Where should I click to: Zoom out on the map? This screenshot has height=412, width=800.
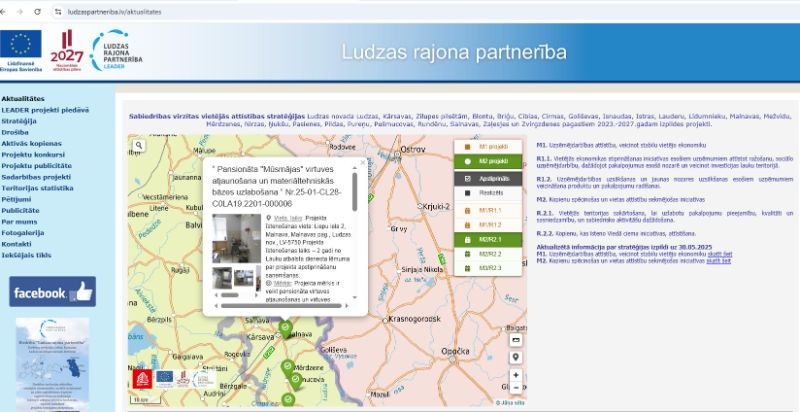click(516, 390)
